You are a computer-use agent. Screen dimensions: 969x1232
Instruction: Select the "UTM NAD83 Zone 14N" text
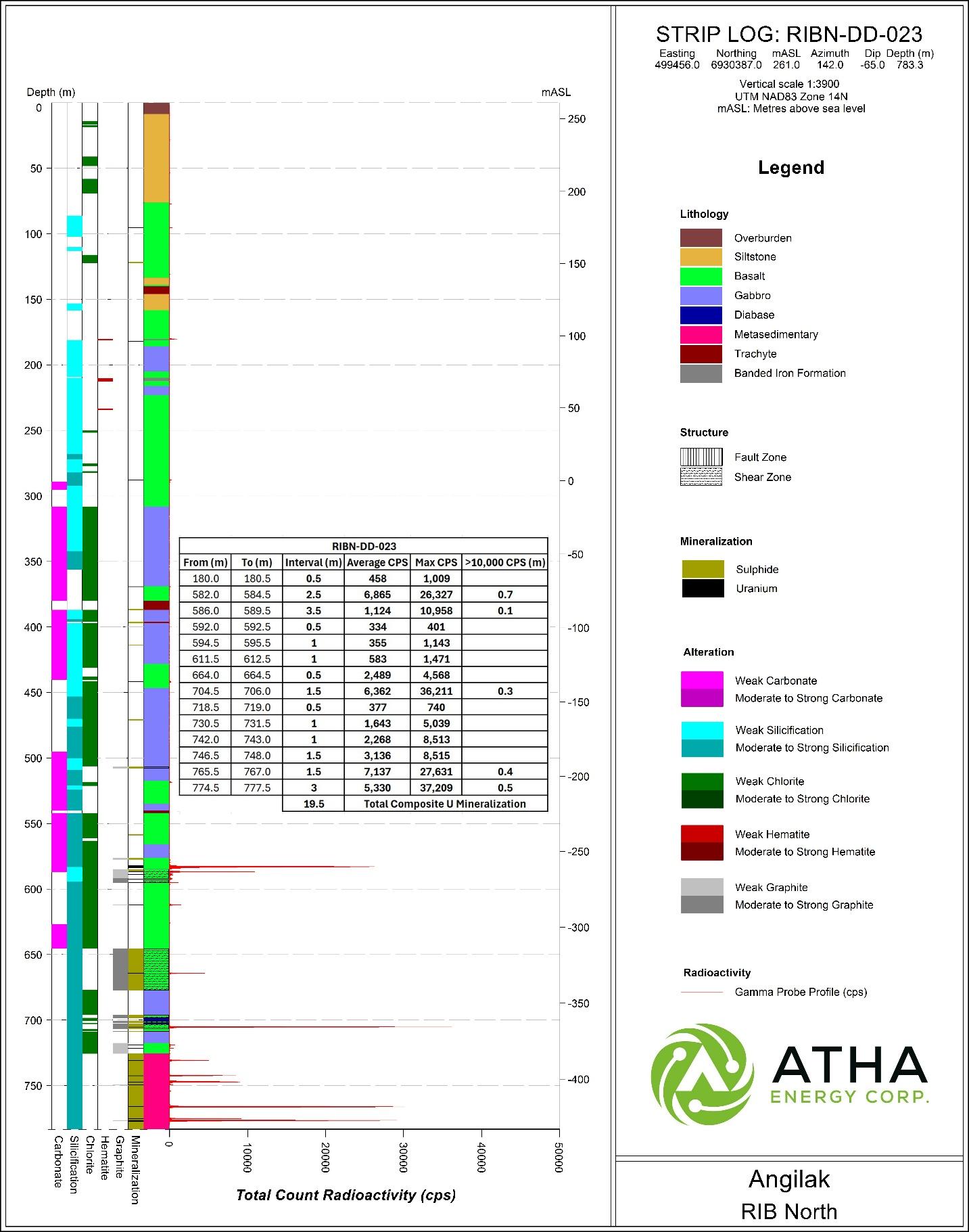coord(791,97)
